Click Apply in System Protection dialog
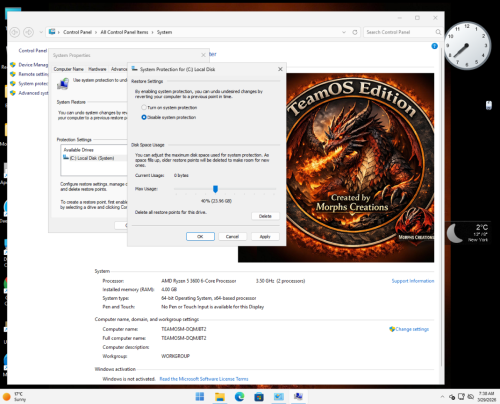The image size is (500, 404). pyautogui.click(x=265, y=236)
